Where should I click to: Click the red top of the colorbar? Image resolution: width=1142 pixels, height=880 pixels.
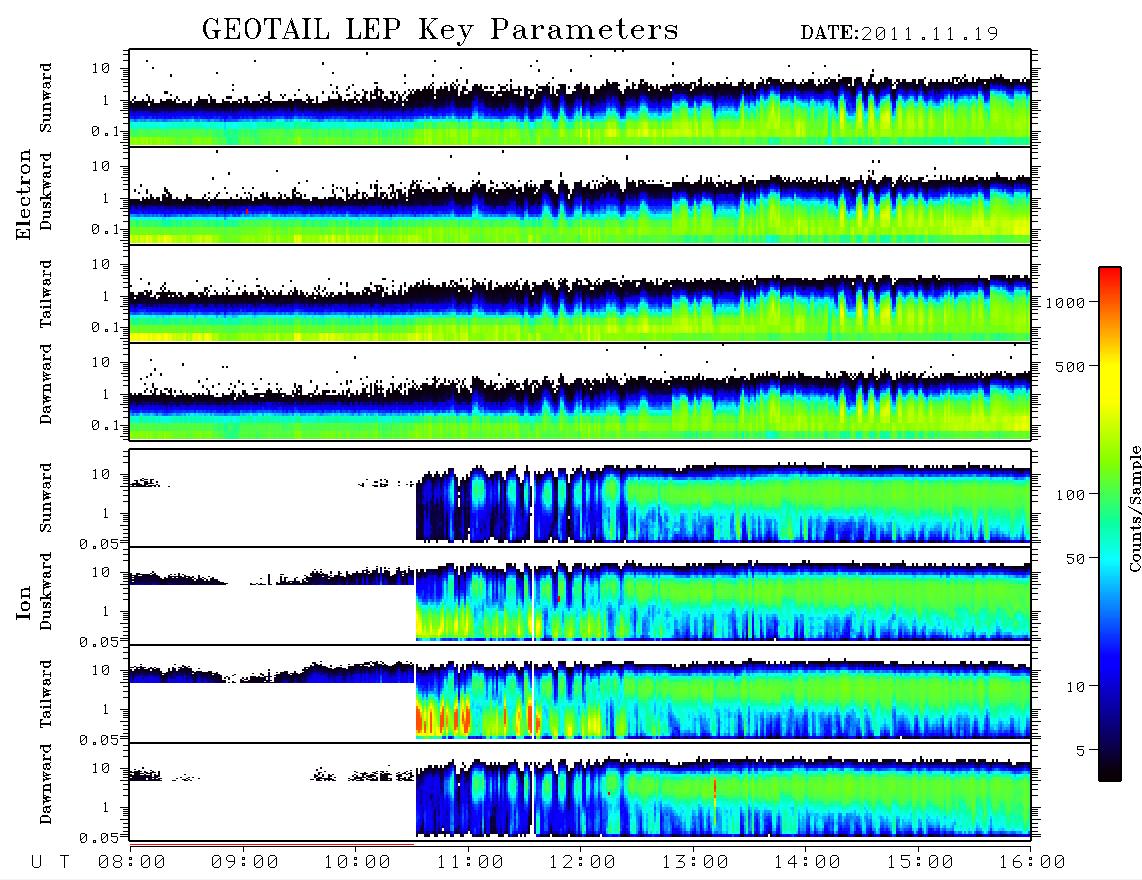tap(1110, 277)
